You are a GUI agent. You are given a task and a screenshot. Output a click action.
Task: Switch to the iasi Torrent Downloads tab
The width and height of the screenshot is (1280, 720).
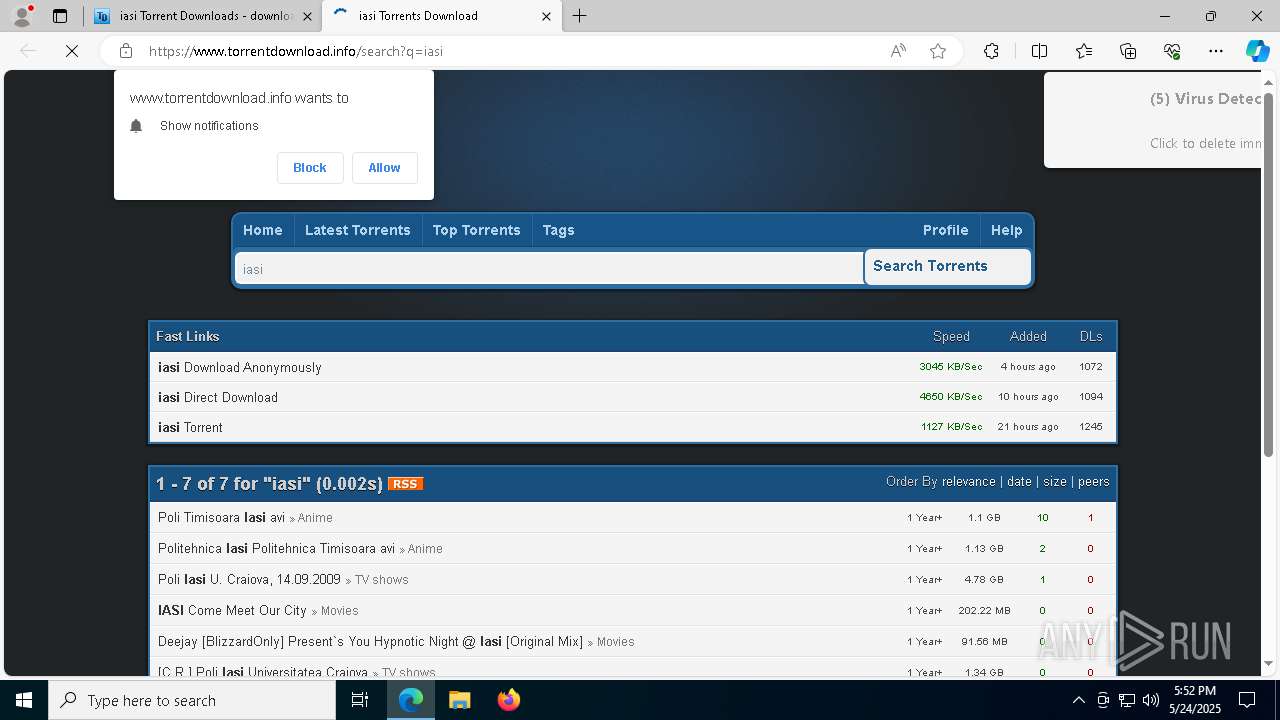point(203,16)
